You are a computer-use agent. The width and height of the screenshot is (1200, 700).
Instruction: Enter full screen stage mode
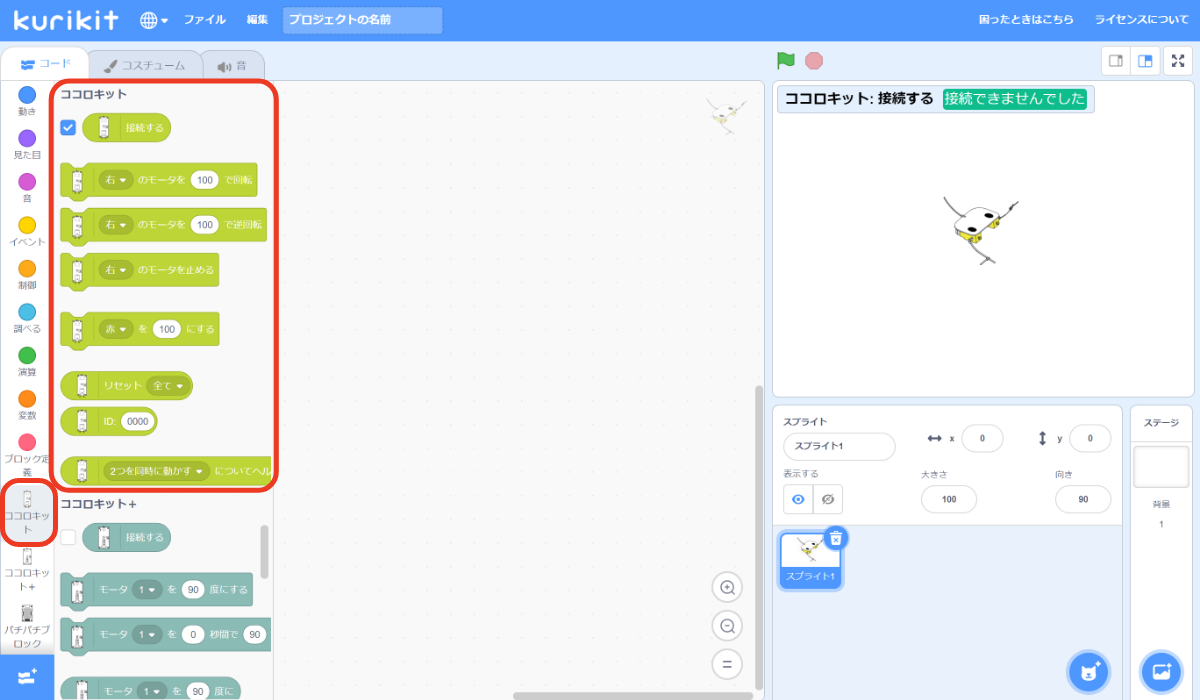coord(1178,60)
